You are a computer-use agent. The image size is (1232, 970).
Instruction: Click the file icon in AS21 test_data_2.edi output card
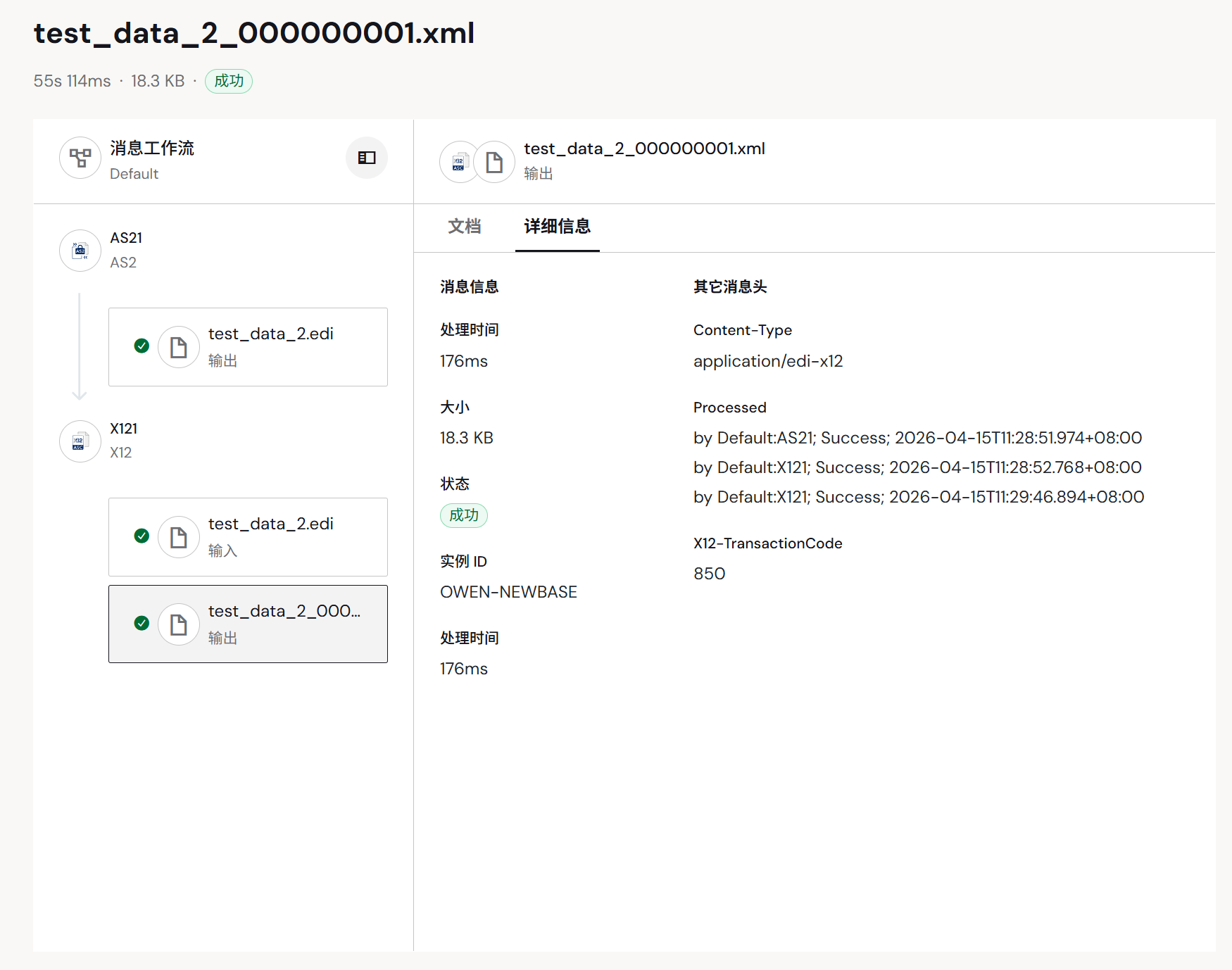pos(179,347)
